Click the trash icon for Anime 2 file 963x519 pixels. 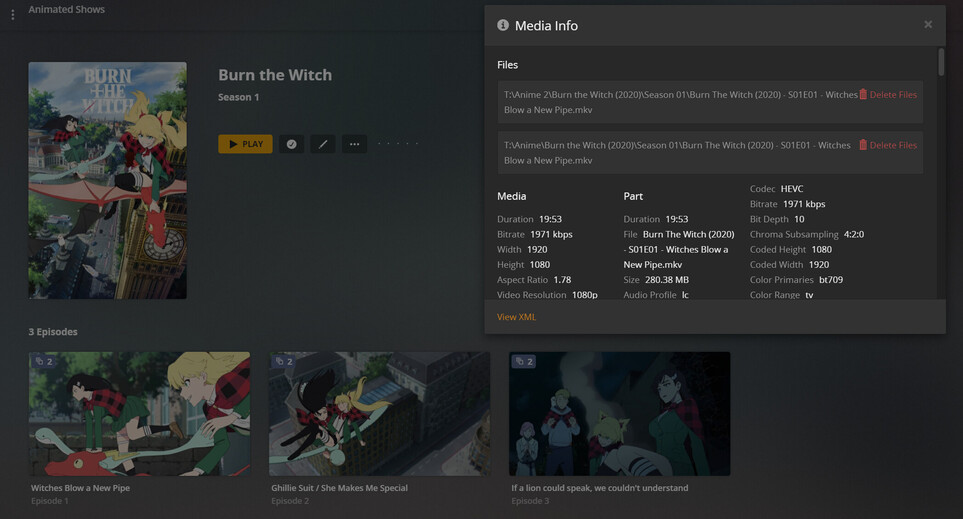point(863,95)
